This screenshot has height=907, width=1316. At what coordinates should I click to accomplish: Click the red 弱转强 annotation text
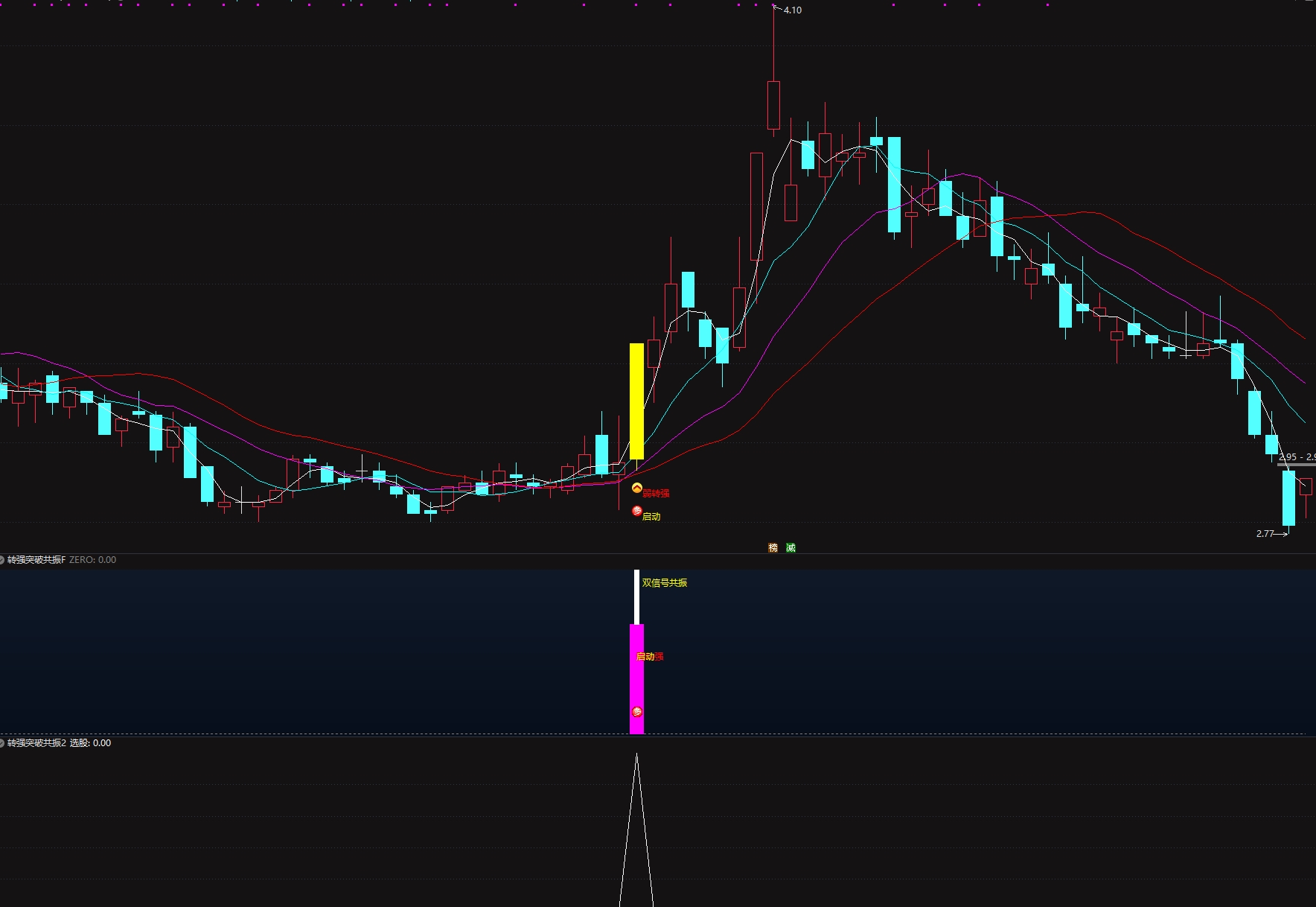pos(656,494)
